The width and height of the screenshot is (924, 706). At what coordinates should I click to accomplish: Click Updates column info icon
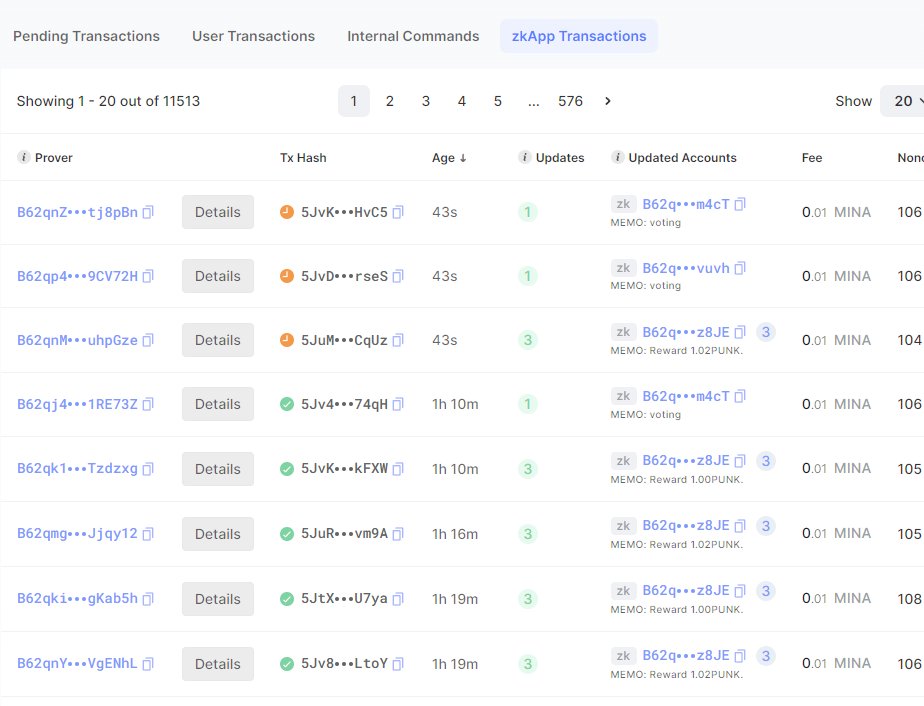click(524, 157)
